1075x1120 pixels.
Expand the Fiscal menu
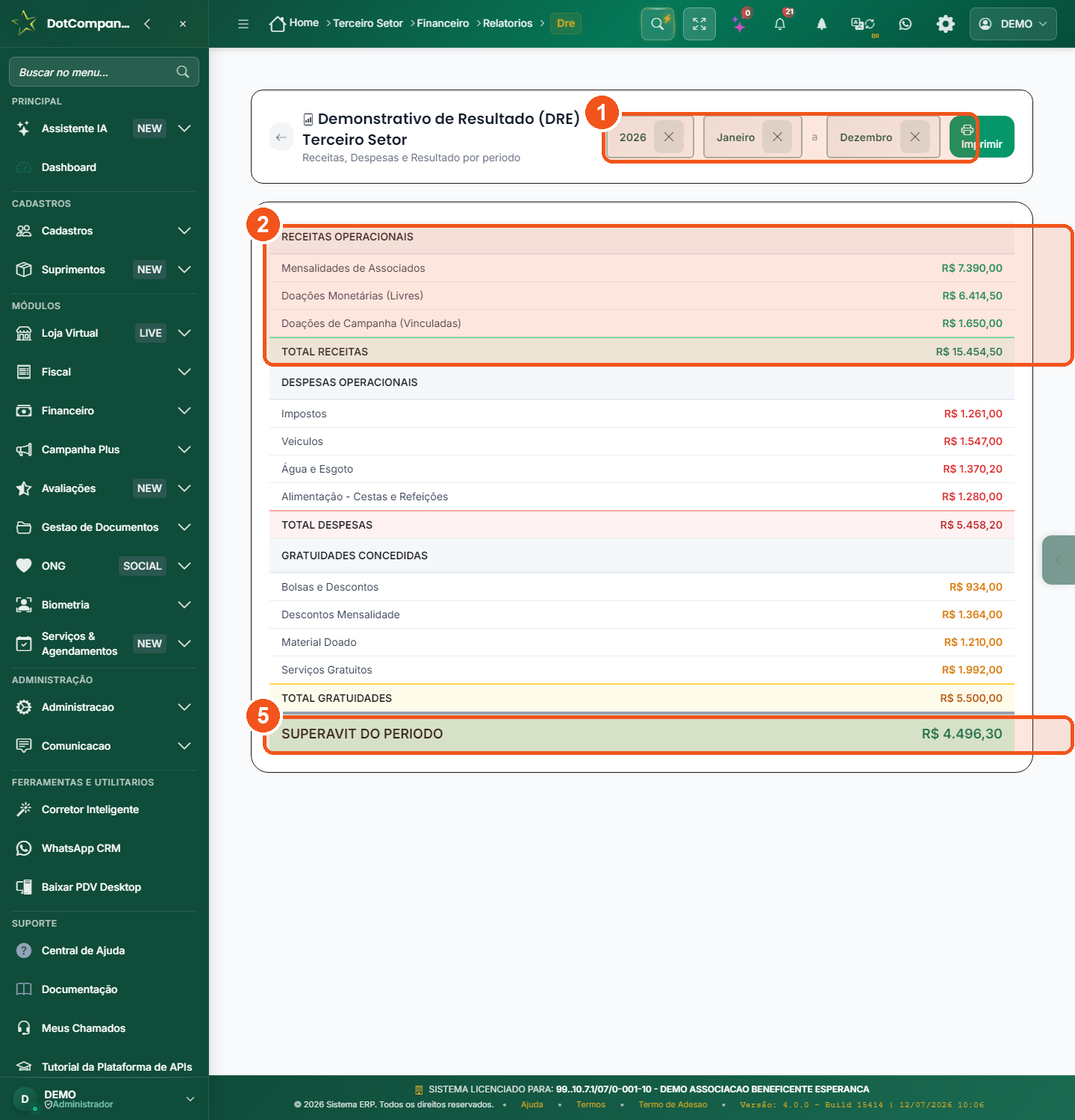coord(184,372)
